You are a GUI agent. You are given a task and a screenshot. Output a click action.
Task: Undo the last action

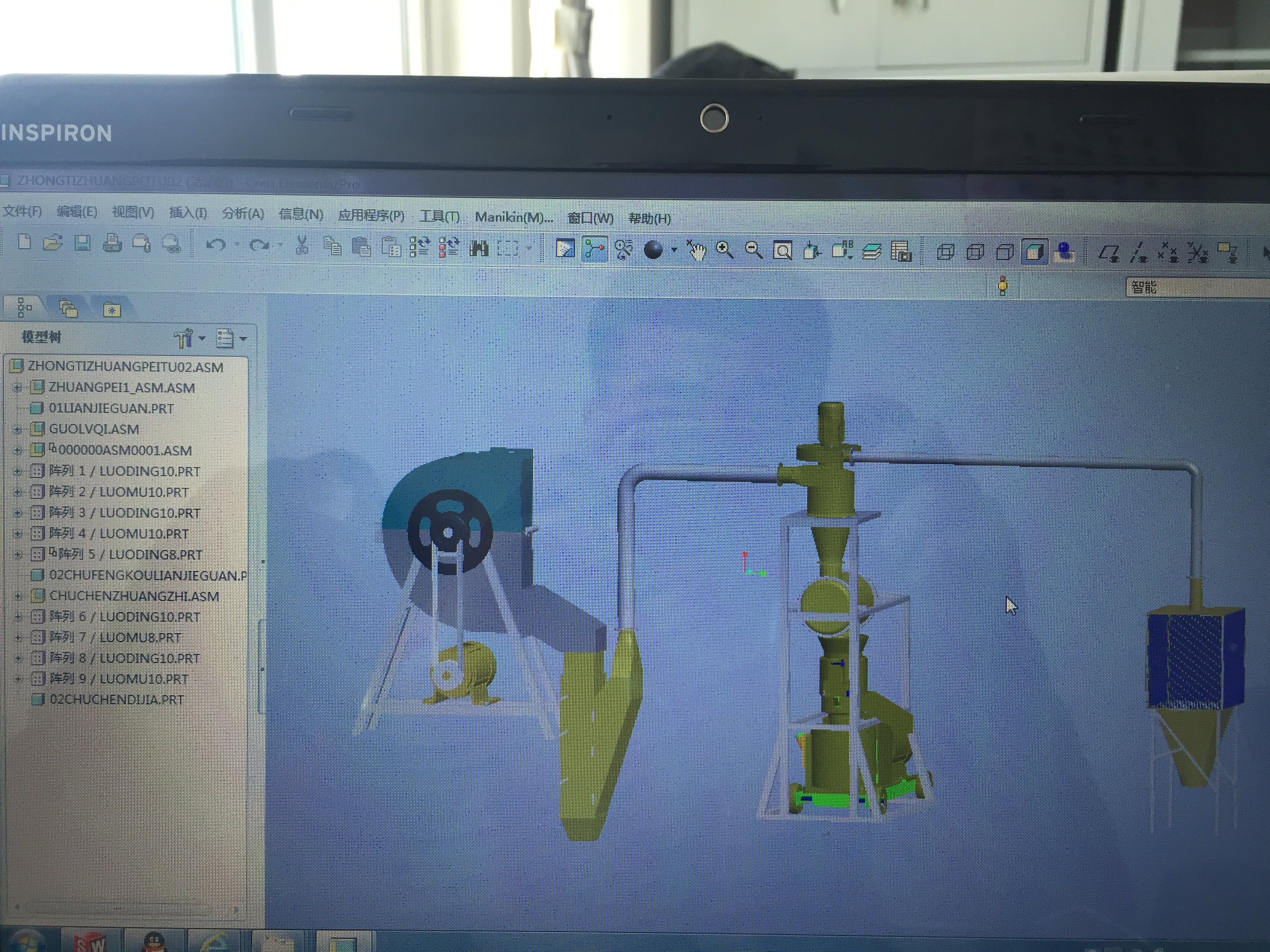point(216,245)
